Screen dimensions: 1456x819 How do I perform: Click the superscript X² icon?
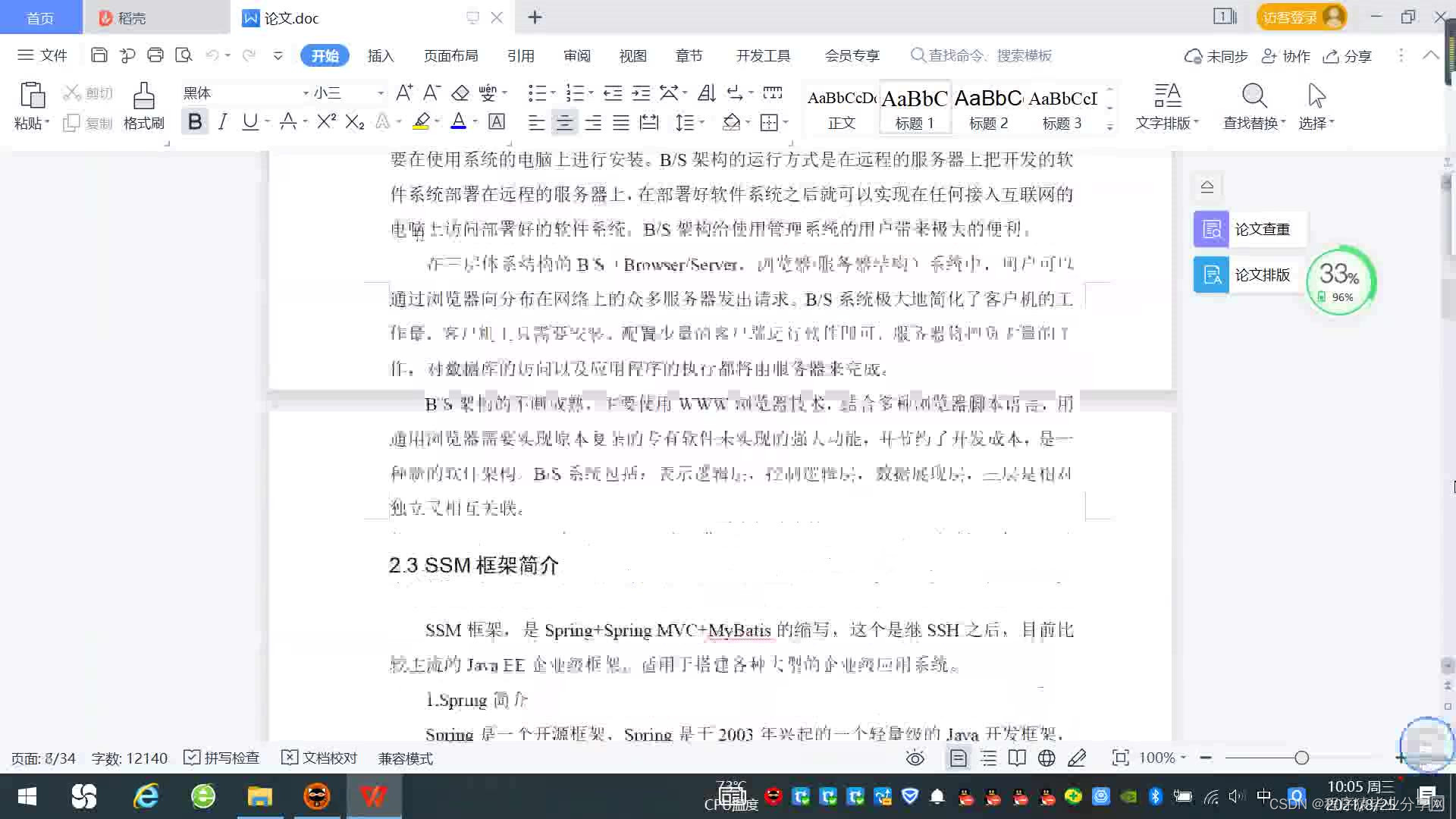coord(326,121)
